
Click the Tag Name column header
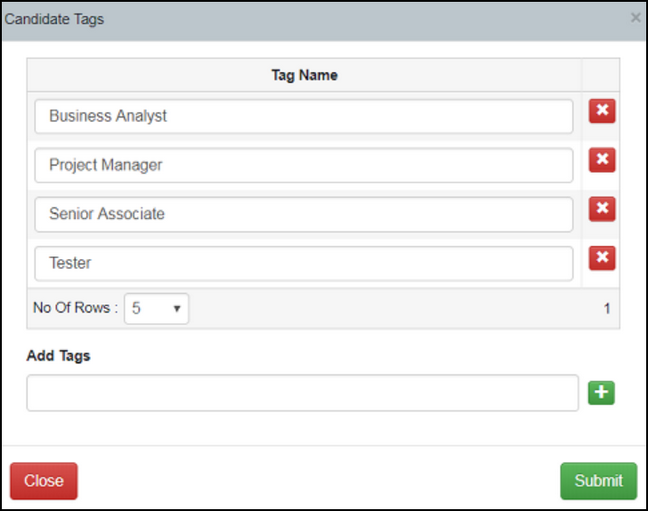[305, 75]
